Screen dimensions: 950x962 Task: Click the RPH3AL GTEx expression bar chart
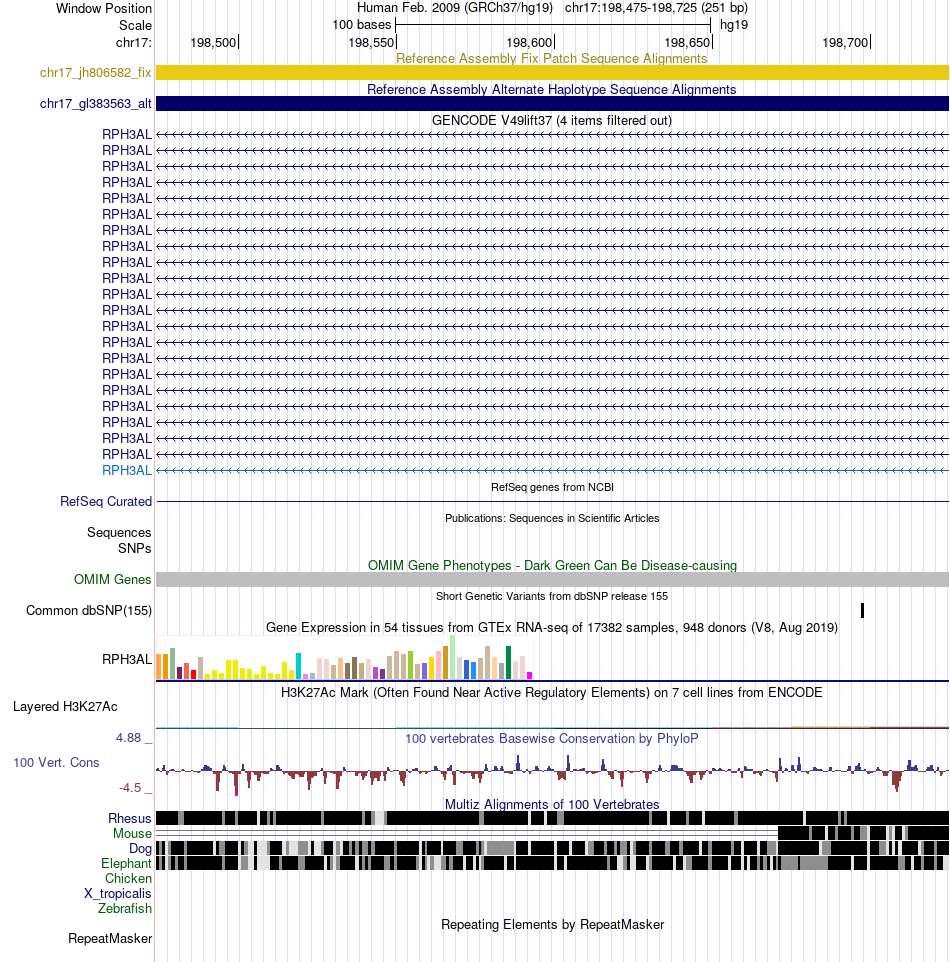click(x=344, y=658)
